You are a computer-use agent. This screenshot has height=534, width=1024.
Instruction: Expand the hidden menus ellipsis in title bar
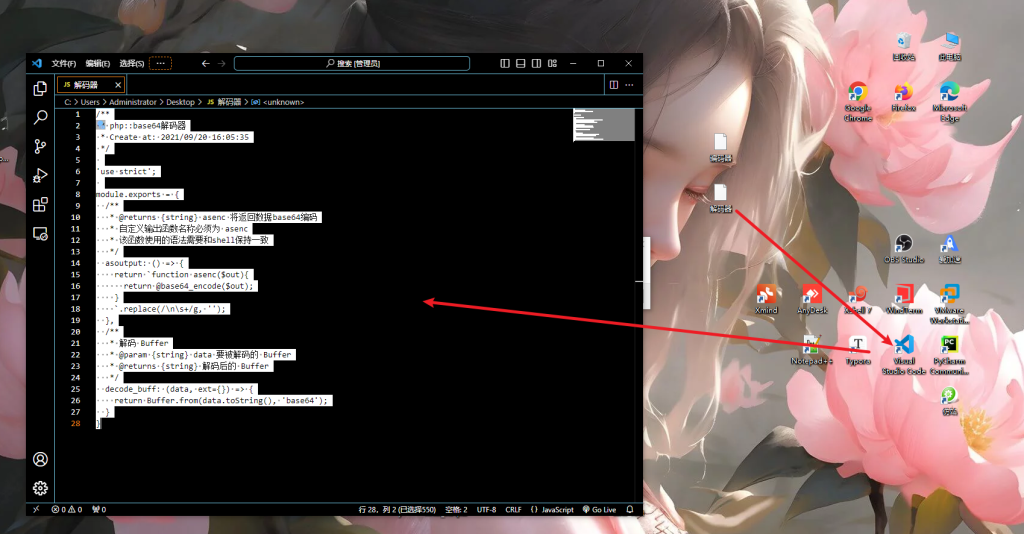(160, 63)
